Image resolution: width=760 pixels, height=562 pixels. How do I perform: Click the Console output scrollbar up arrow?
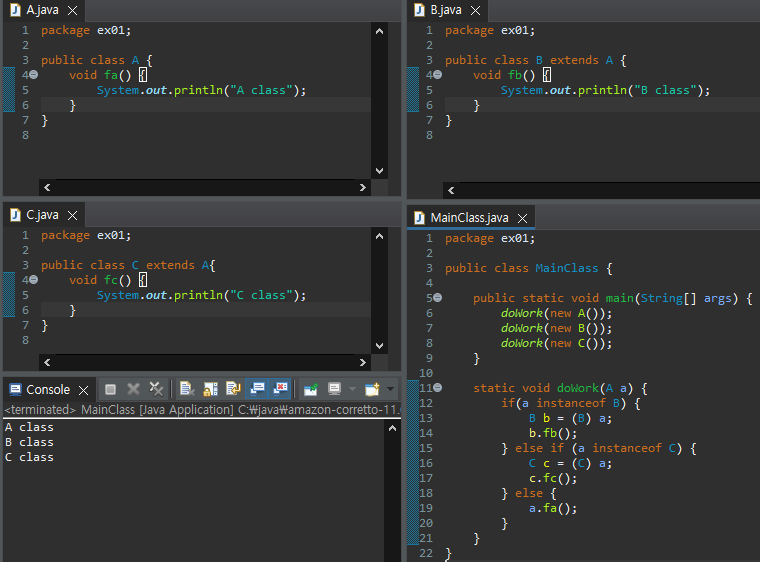coord(393,428)
